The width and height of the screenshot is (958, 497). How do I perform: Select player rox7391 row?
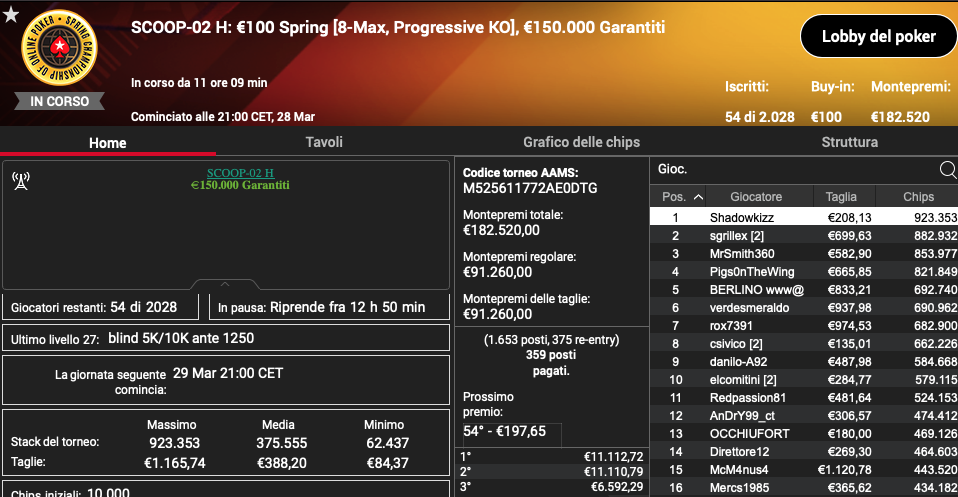pos(803,326)
